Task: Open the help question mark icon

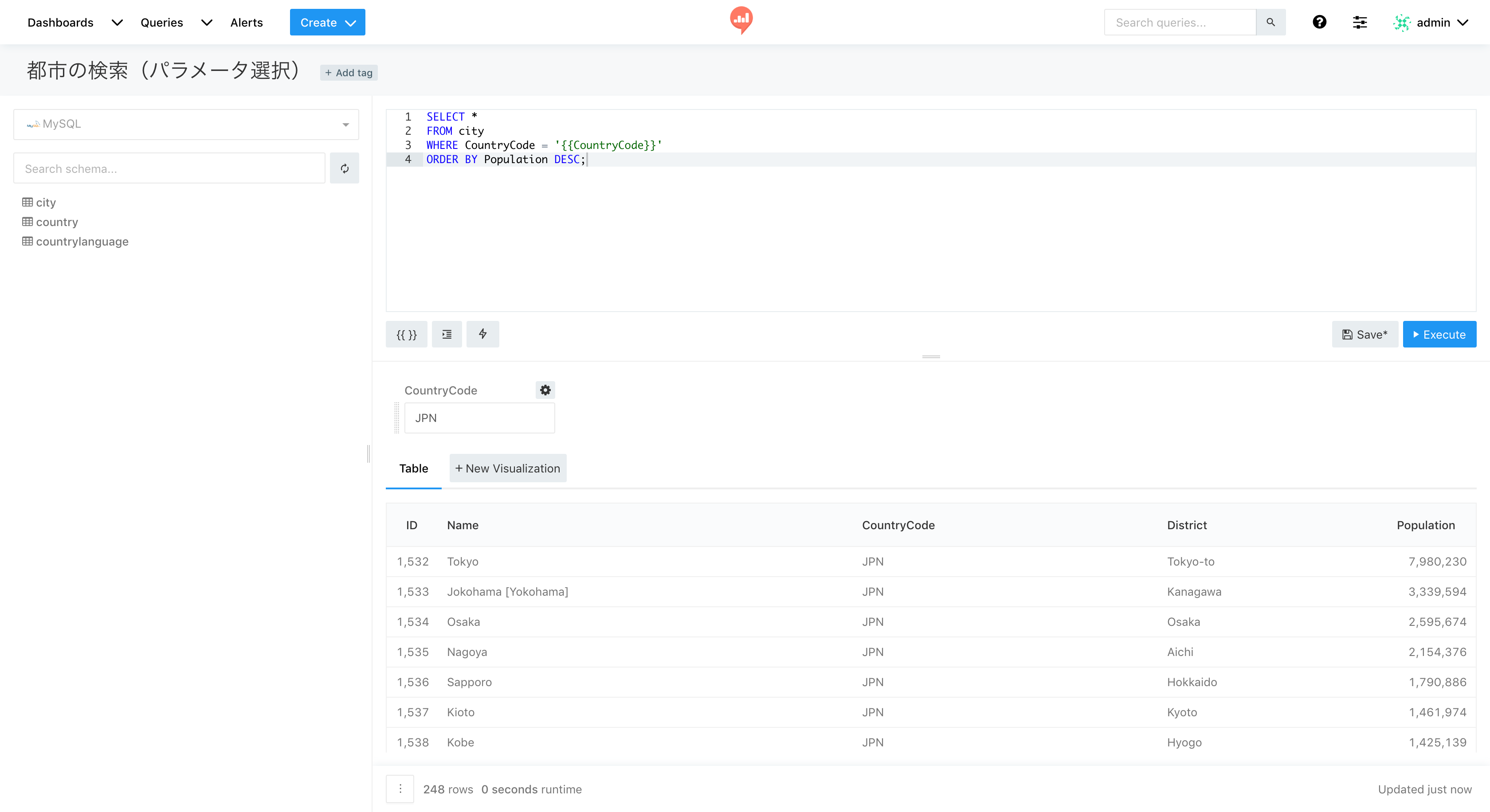Action: [1319, 23]
